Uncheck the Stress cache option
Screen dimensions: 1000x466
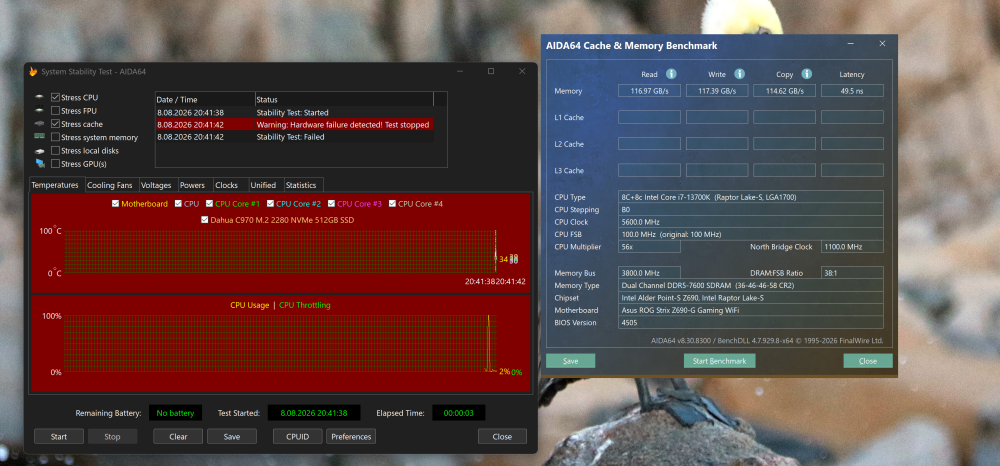click(x=55, y=124)
